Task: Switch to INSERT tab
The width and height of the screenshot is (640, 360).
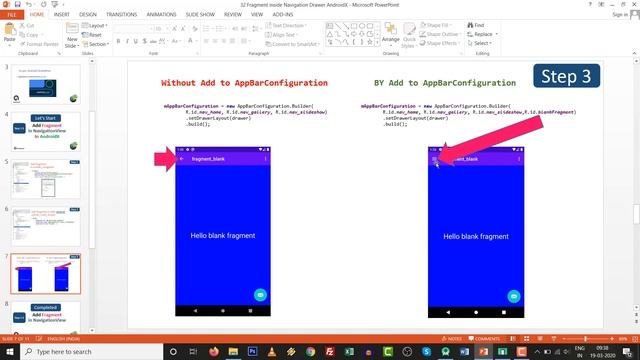Action: [62, 14]
